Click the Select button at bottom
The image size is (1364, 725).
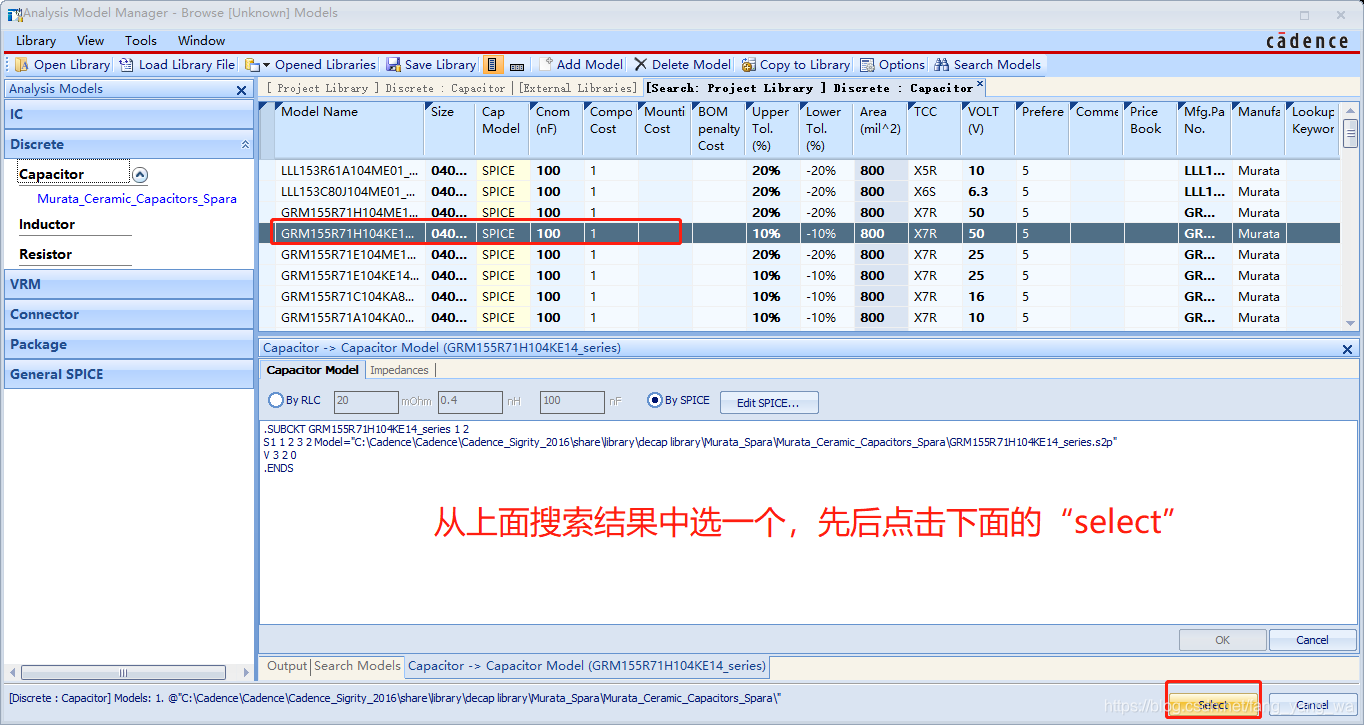click(x=1213, y=704)
